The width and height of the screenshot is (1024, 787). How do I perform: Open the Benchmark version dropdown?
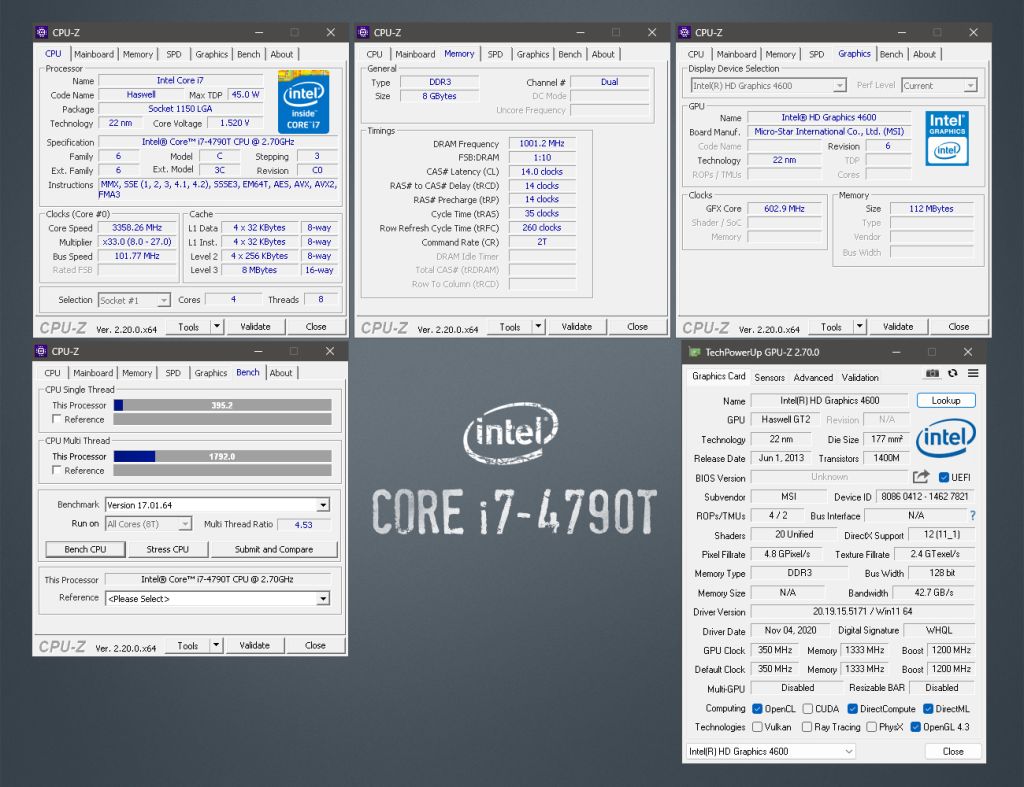pyautogui.click(x=217, y=505)
